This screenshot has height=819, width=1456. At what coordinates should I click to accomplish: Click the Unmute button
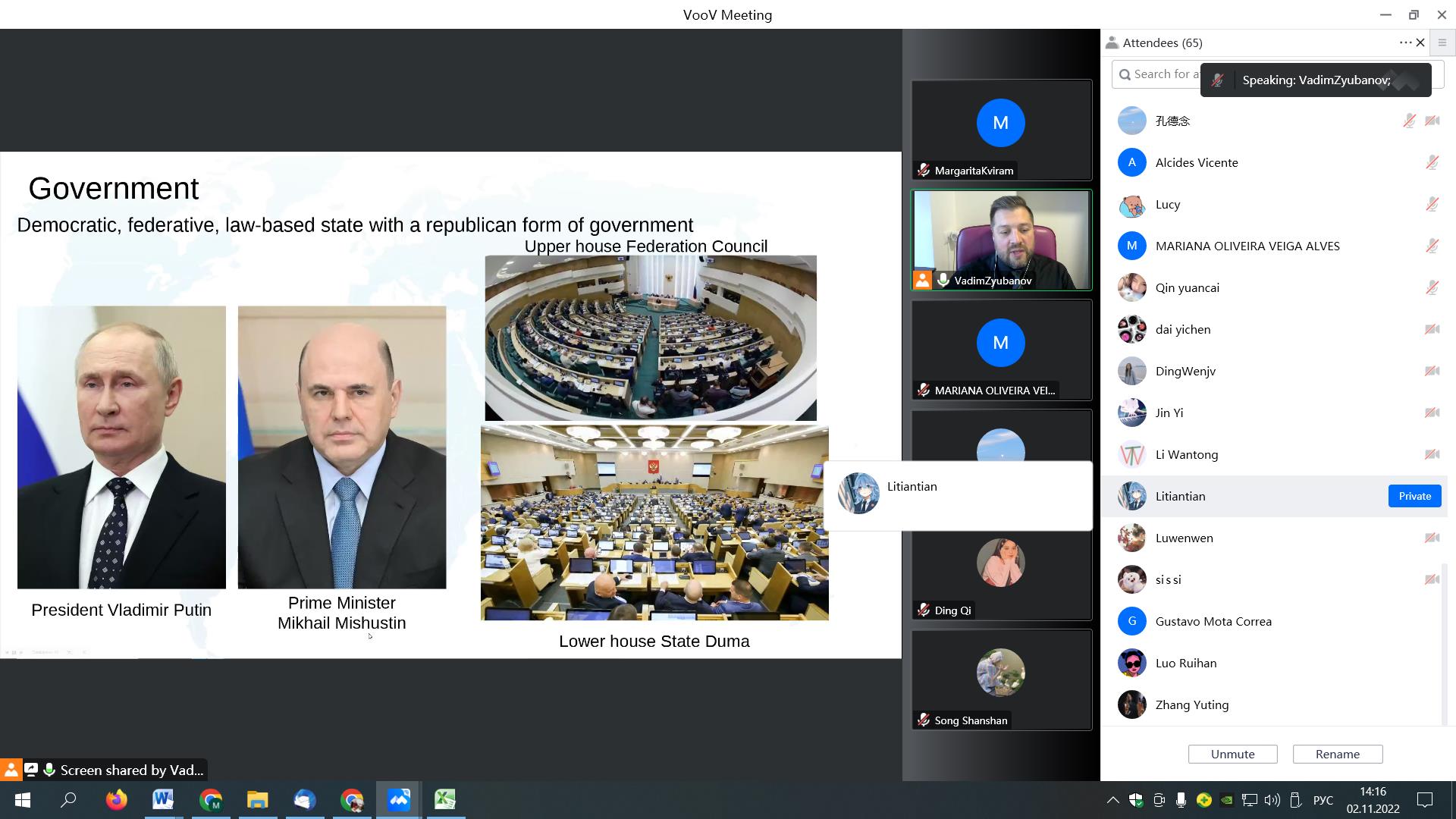tap(1232, 754)
